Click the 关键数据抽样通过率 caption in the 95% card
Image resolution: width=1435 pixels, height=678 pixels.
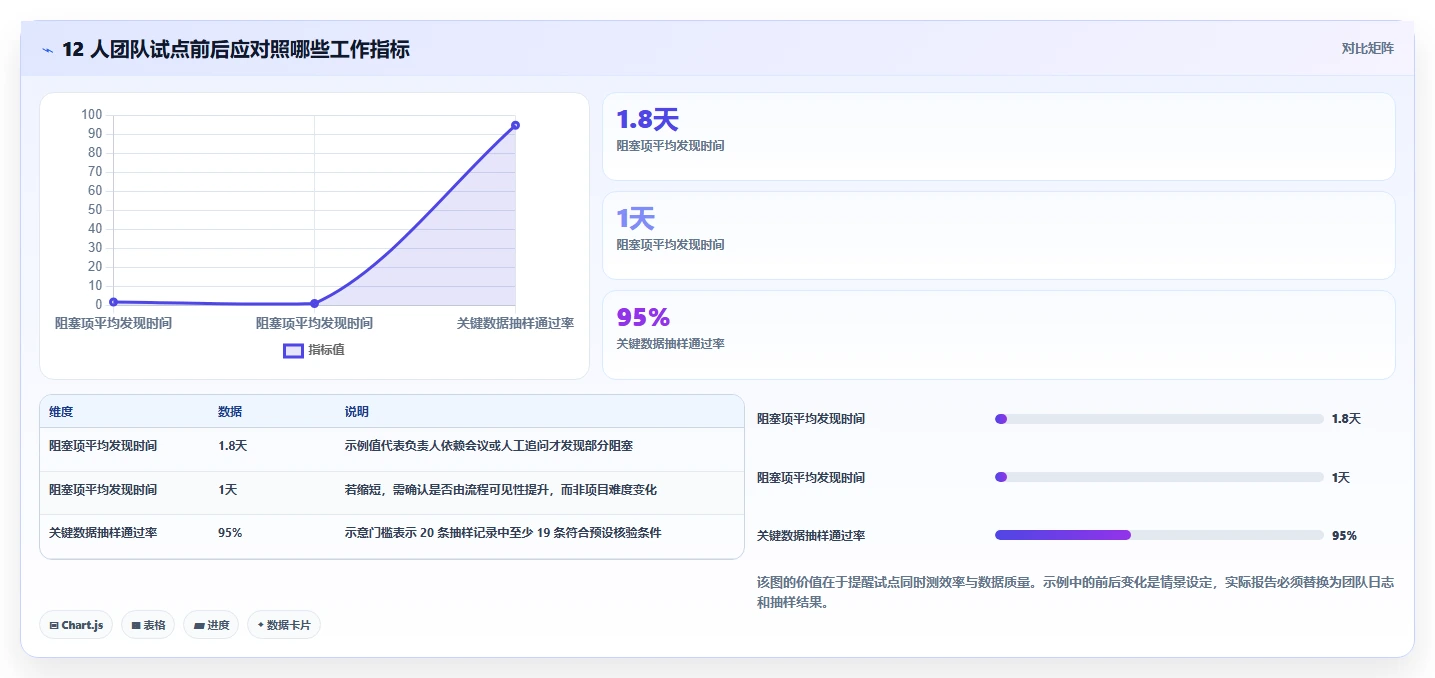point(670,344)
